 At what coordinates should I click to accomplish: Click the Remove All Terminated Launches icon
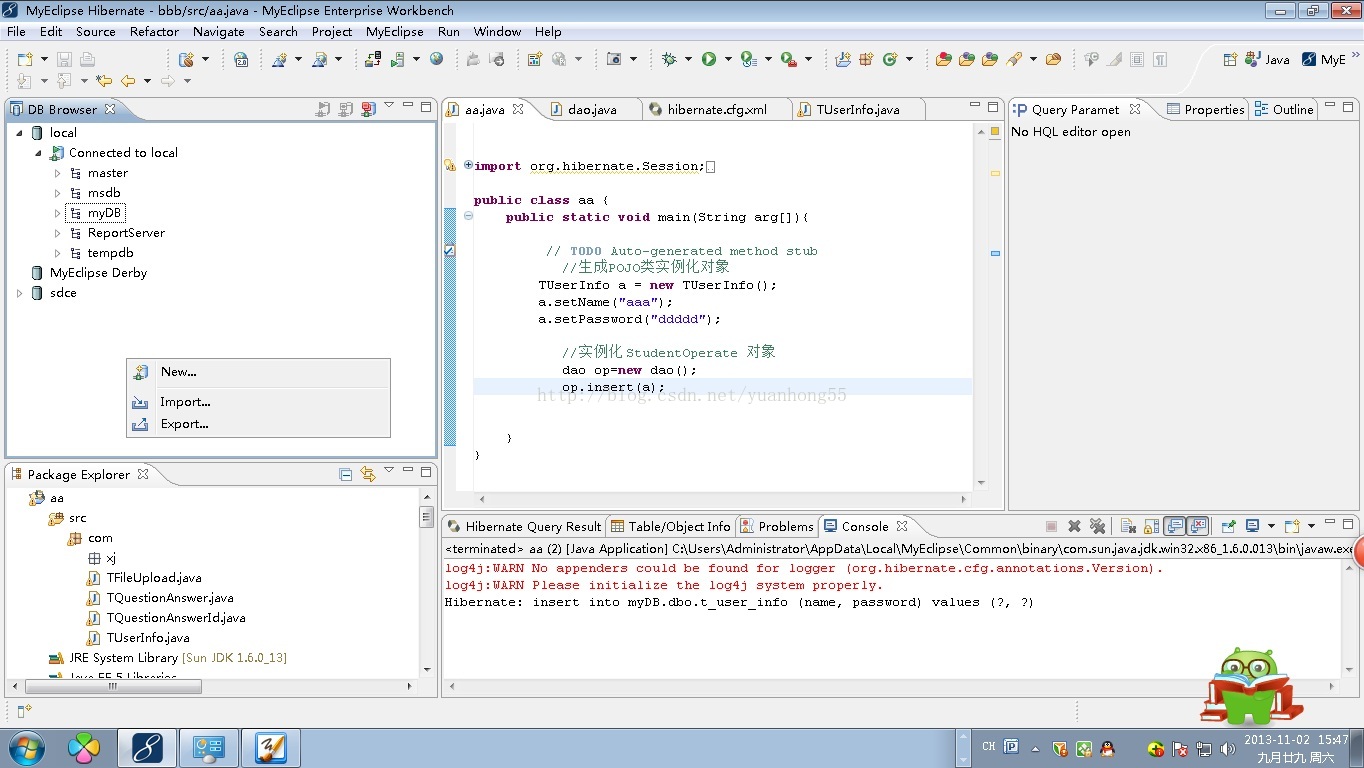(1097, 526)
